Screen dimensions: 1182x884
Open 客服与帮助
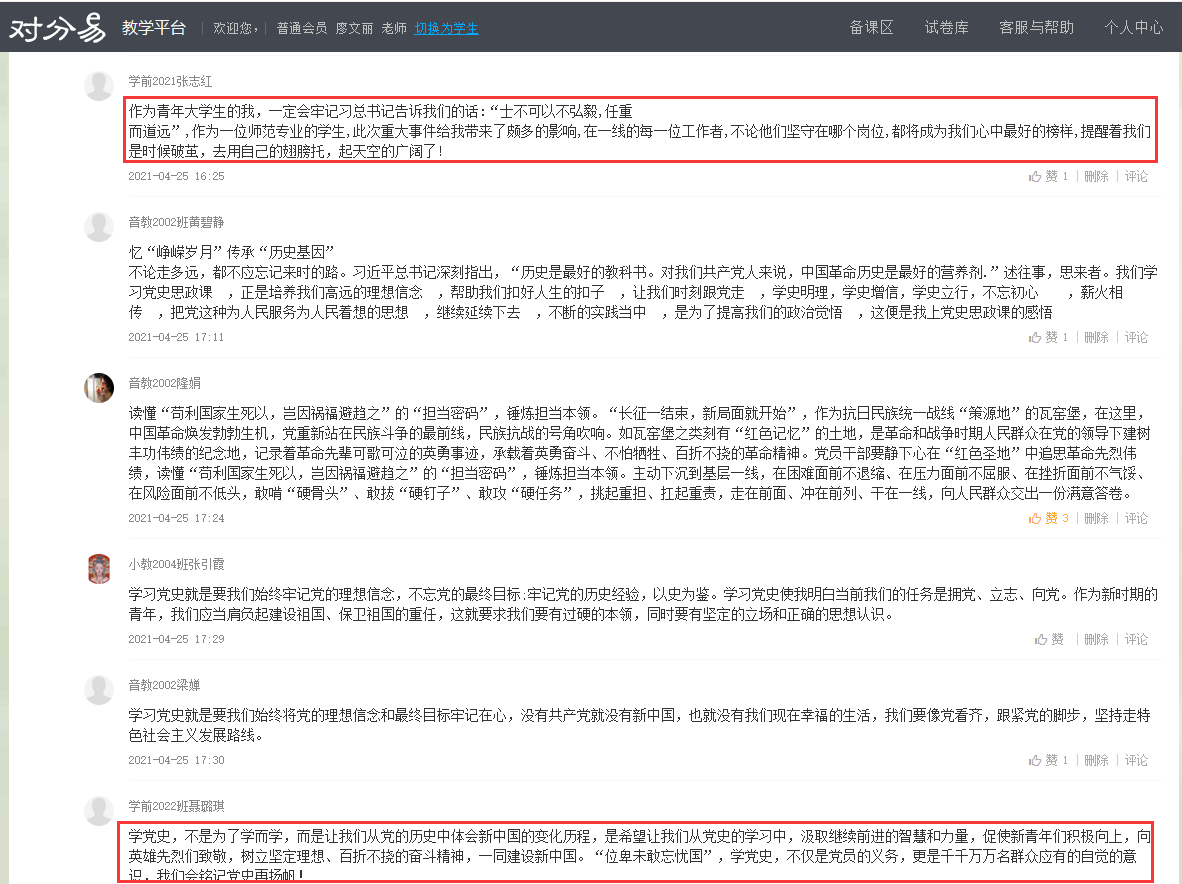(x=1036, y=28)
